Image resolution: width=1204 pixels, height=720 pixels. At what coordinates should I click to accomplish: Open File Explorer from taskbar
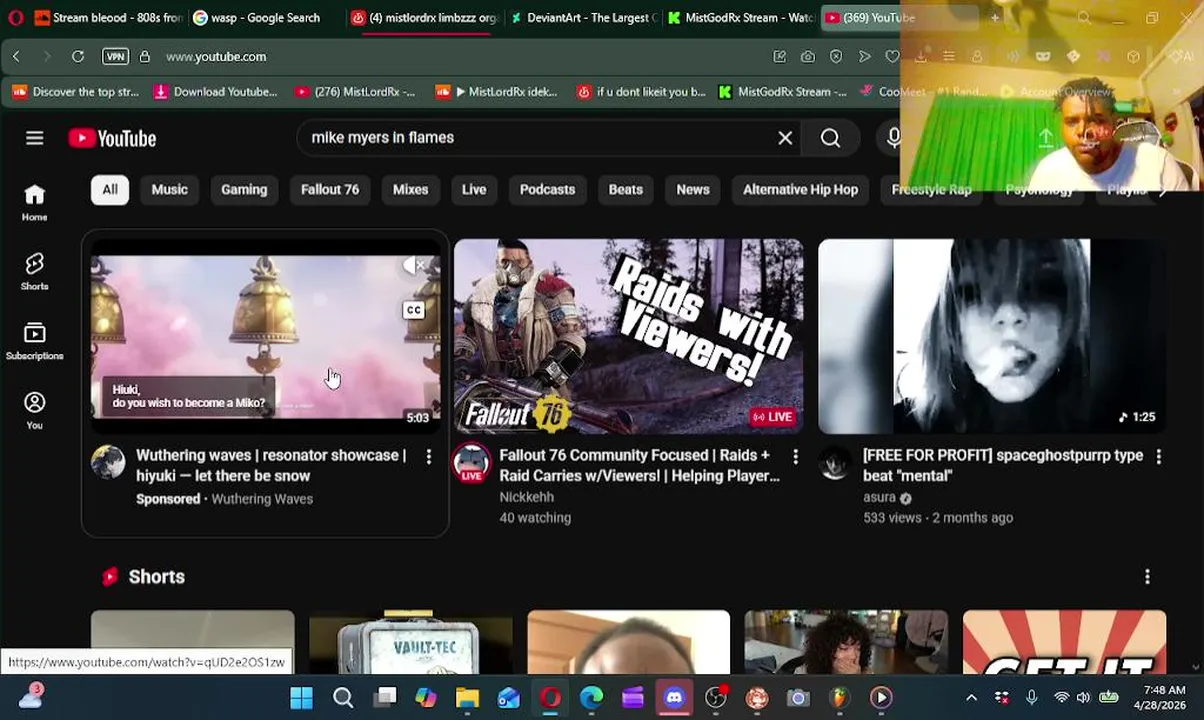(x=467, y=698)
